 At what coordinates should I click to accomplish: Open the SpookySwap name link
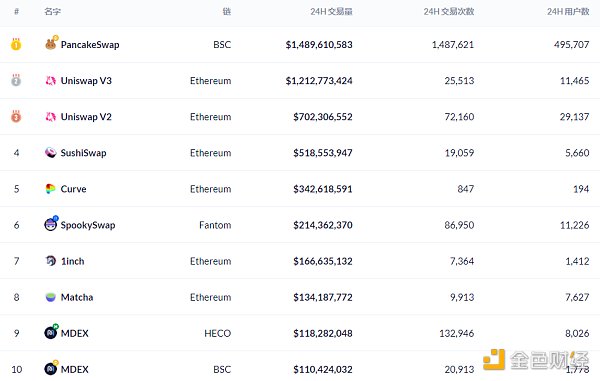(x=88, y=225)
